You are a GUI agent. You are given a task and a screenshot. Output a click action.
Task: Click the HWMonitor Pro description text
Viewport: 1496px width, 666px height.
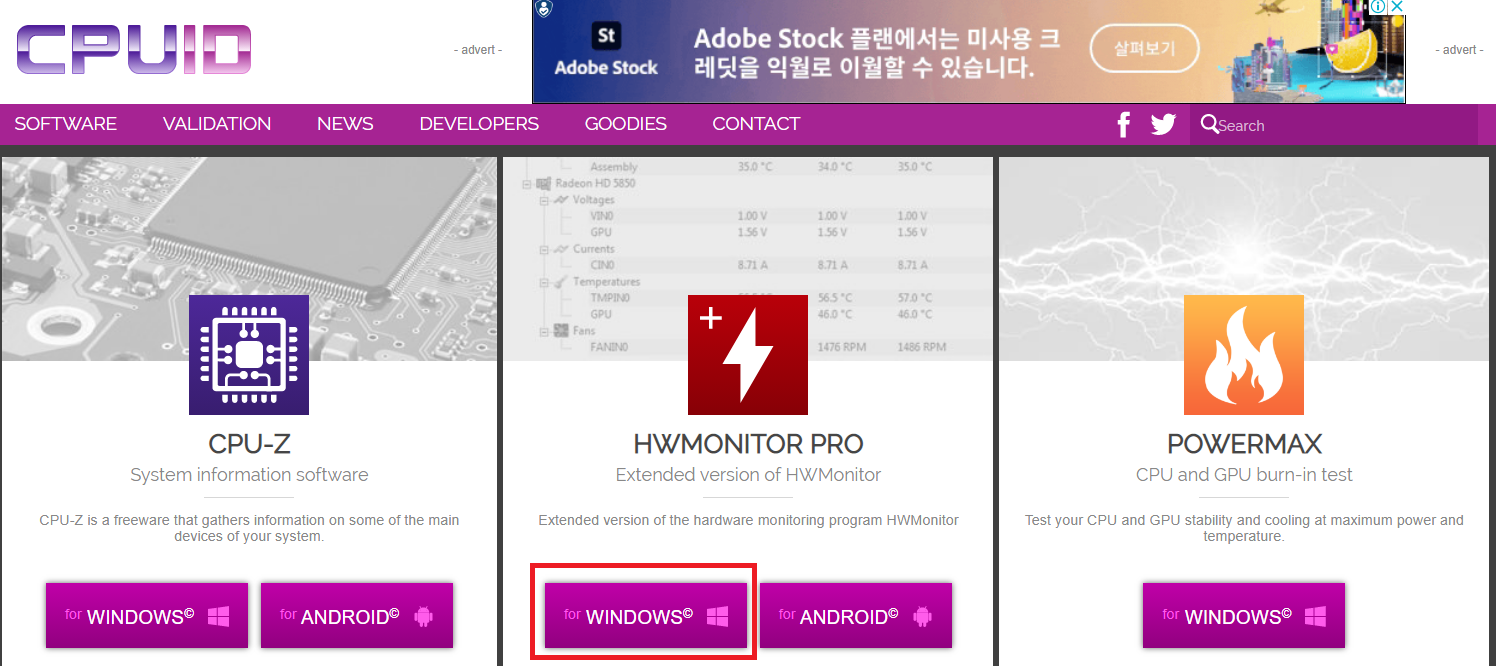[x=748, y=520]
